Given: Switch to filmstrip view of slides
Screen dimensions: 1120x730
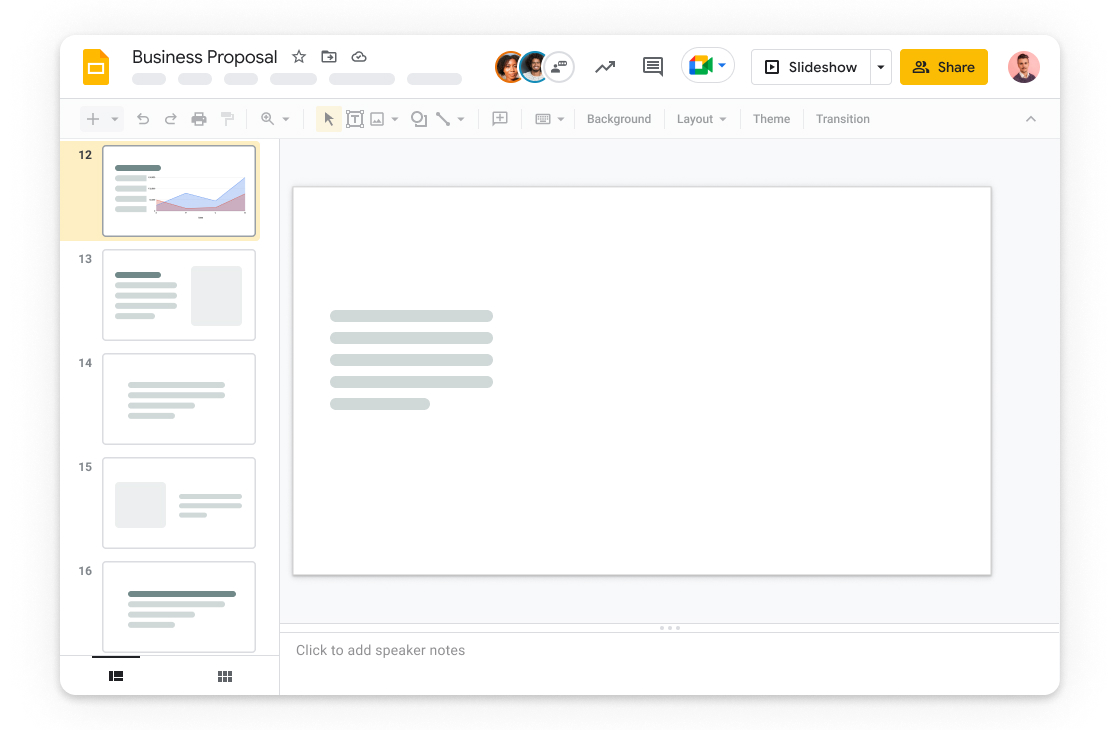Looking at the screenshot, I should (116, 676).
